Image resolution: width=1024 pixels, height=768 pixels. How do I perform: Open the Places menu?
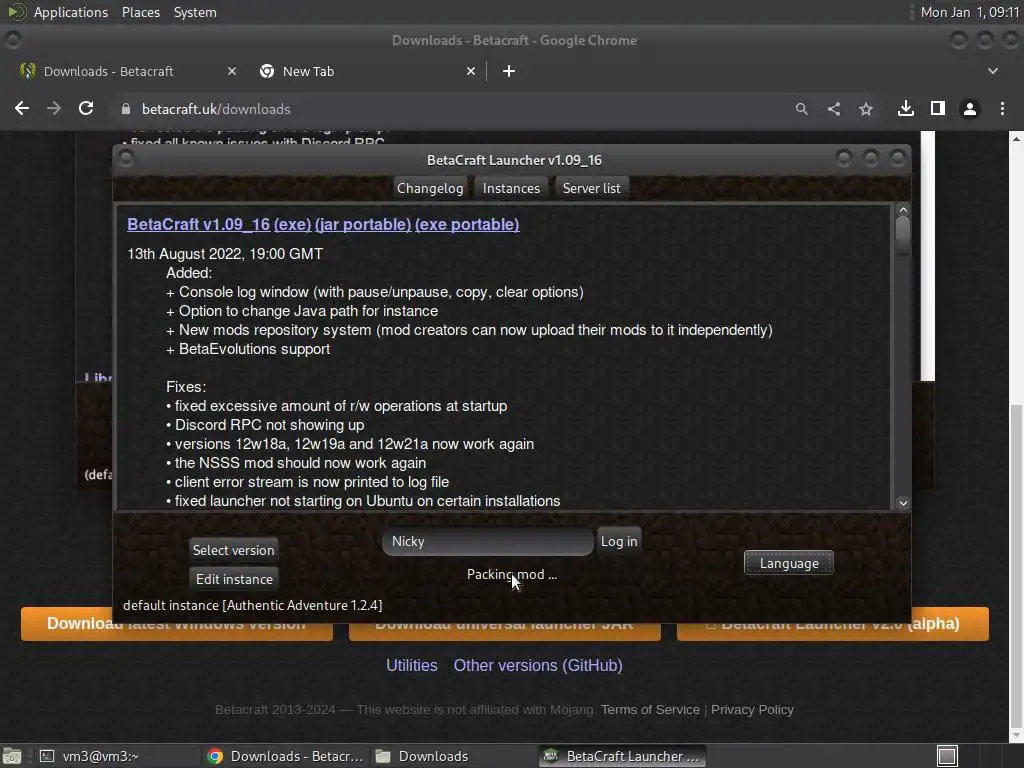(x=141, y=12)
